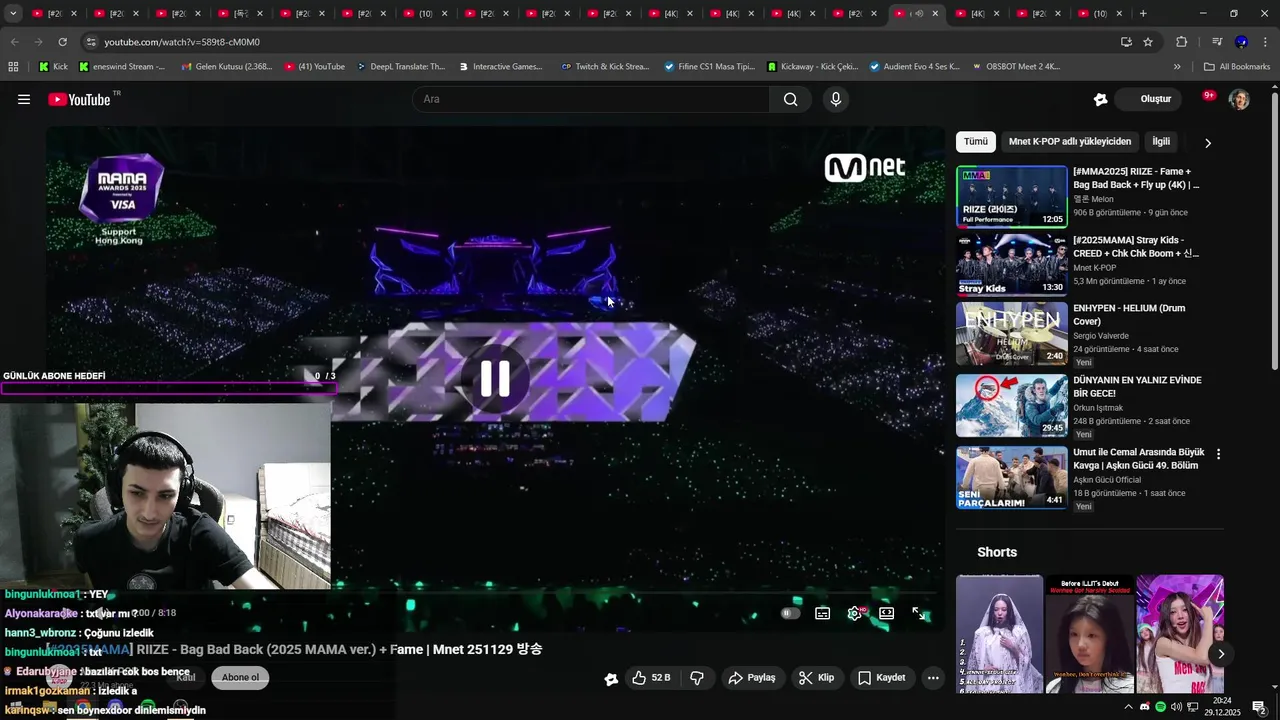The image size is (1280, 720).
Task: Close the active YouTube tab
Action: tap(935, 14)
